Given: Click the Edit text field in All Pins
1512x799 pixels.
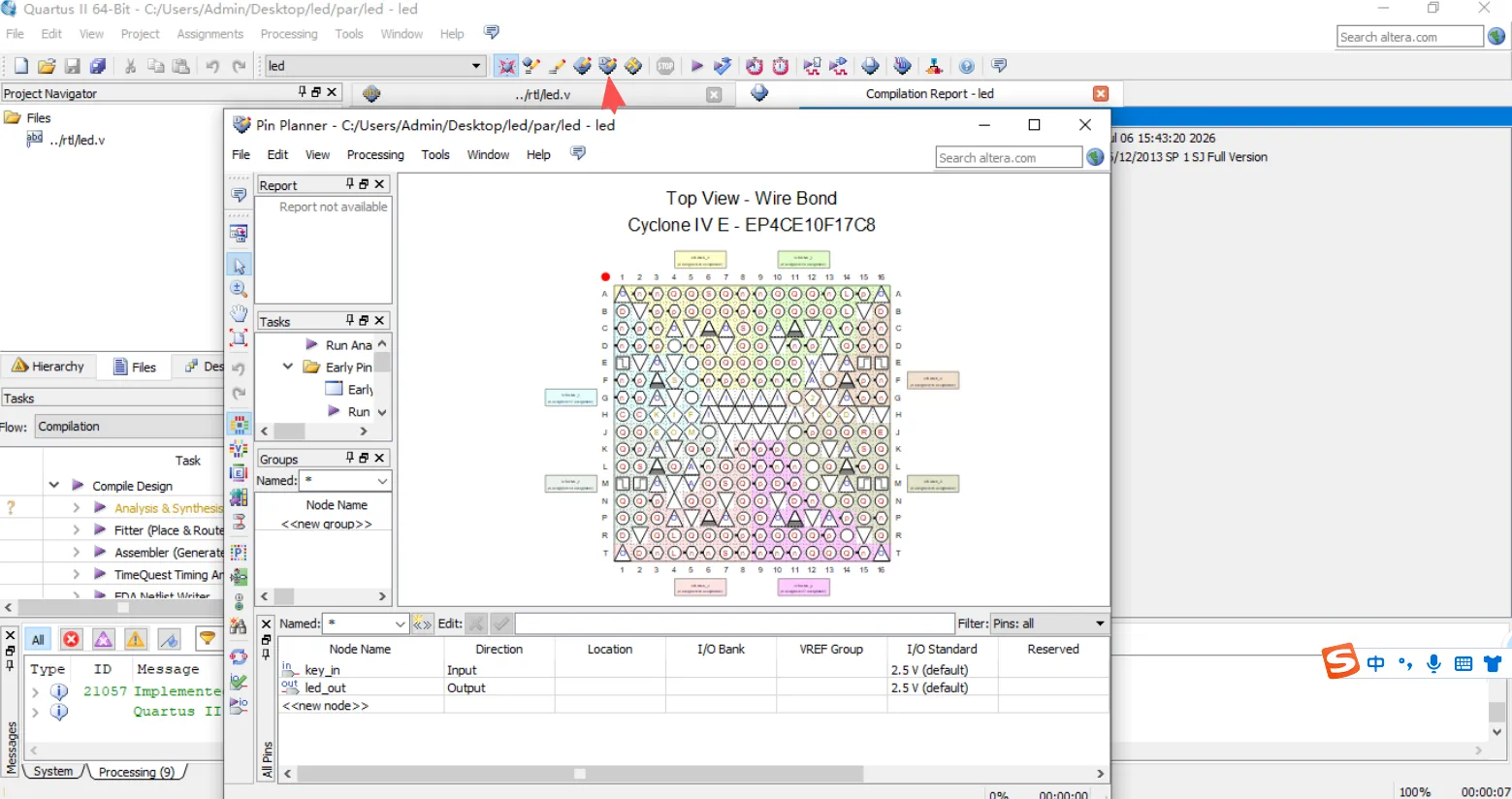Looking at the screenshot, I should pyautogui.click(x=734, y=623).
